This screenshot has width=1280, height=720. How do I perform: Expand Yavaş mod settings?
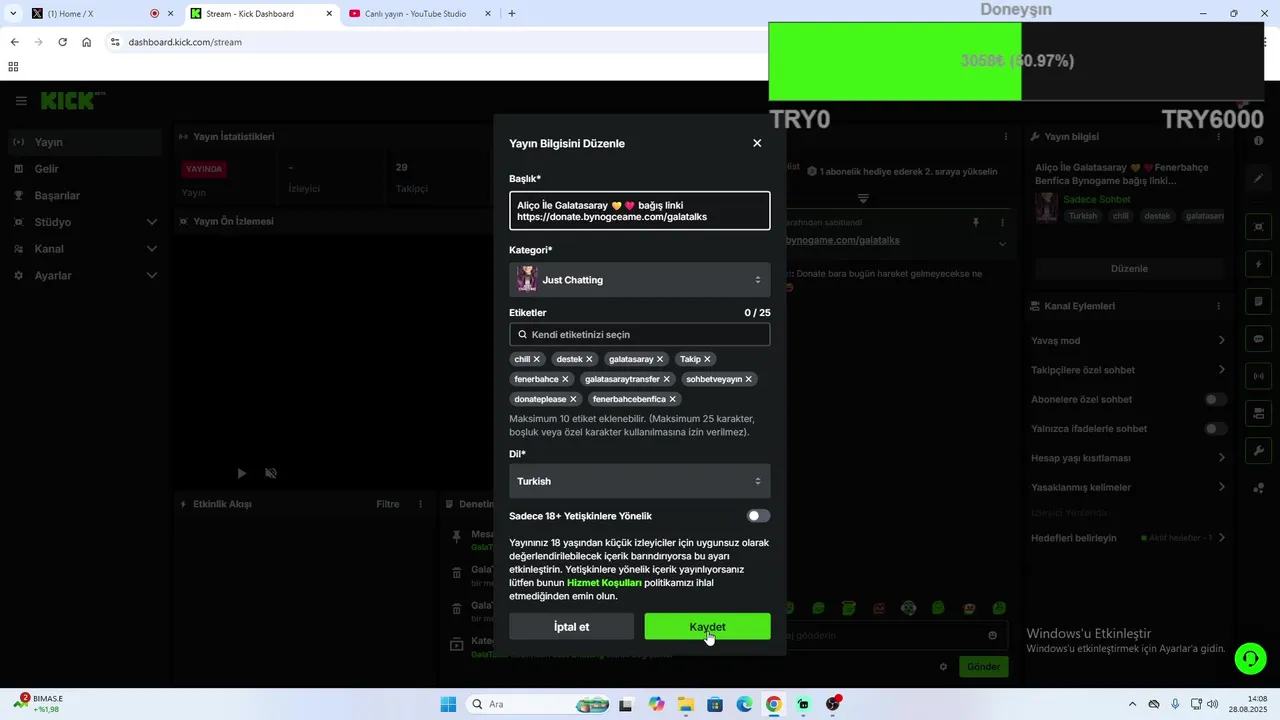(1222, 341)
